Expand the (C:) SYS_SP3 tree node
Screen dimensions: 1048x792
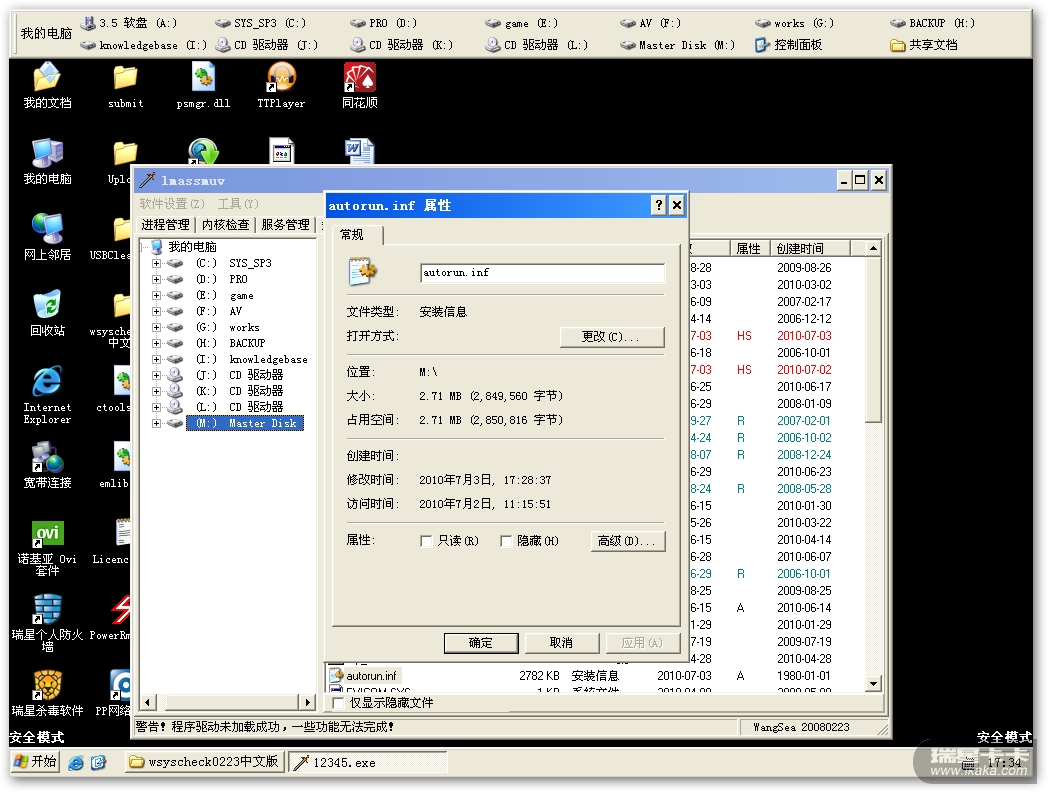[x=156, y=263]
